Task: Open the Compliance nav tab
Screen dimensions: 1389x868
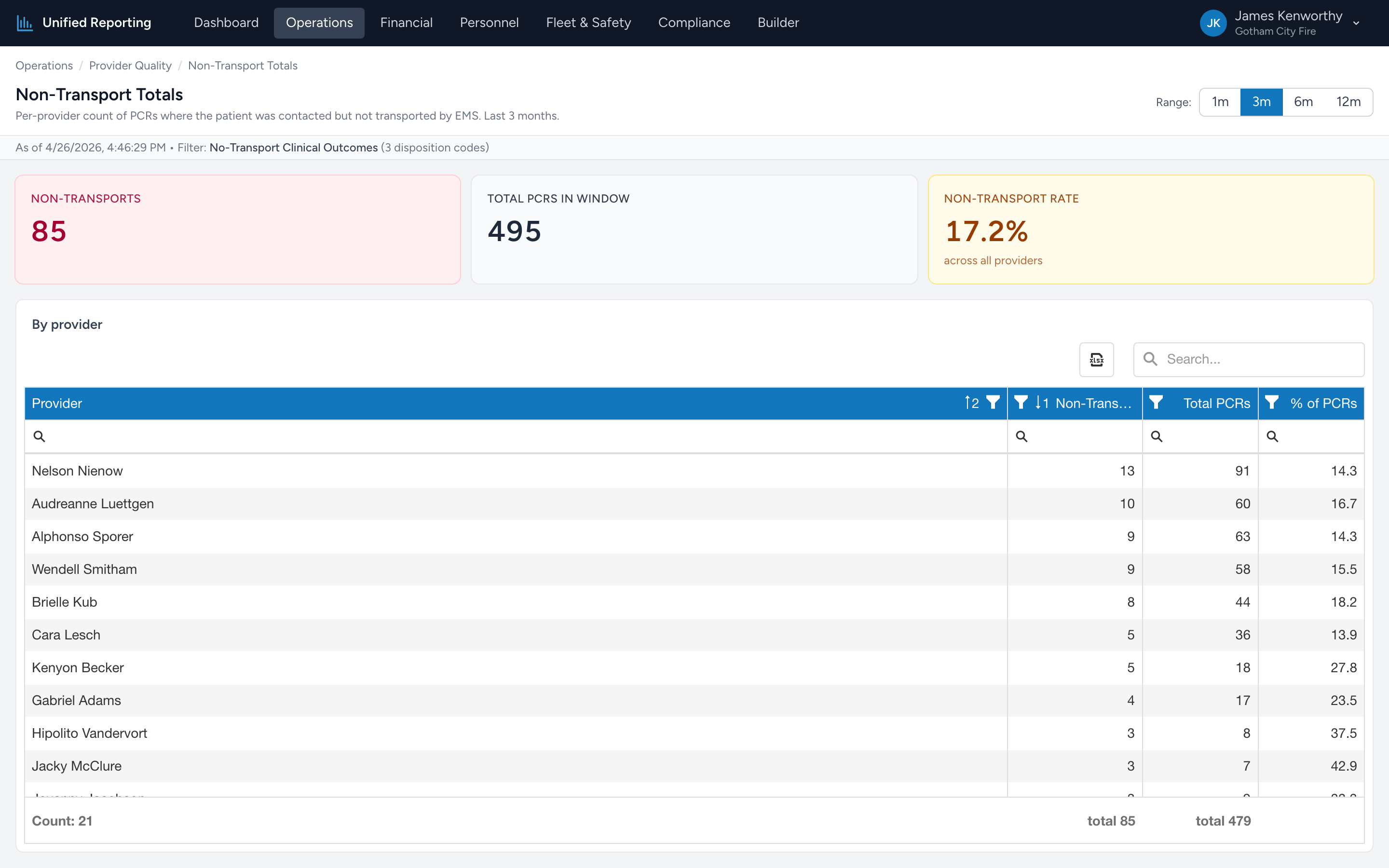Action: [x=694, y=23]
